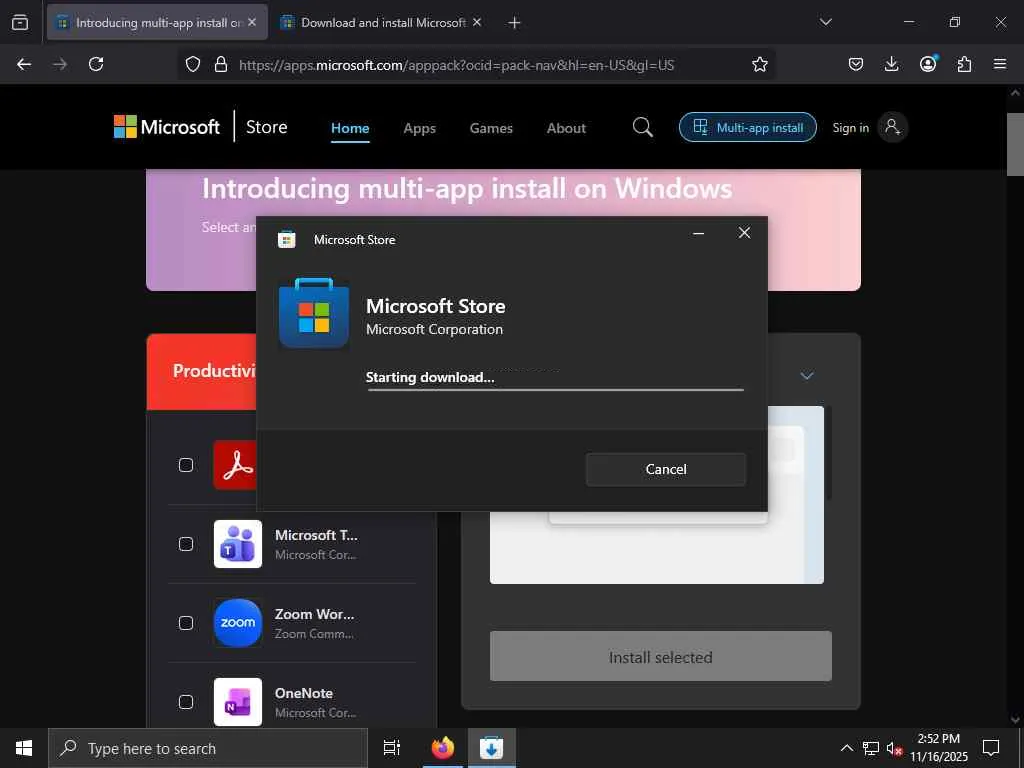Go back to previous page

point(24,64)
